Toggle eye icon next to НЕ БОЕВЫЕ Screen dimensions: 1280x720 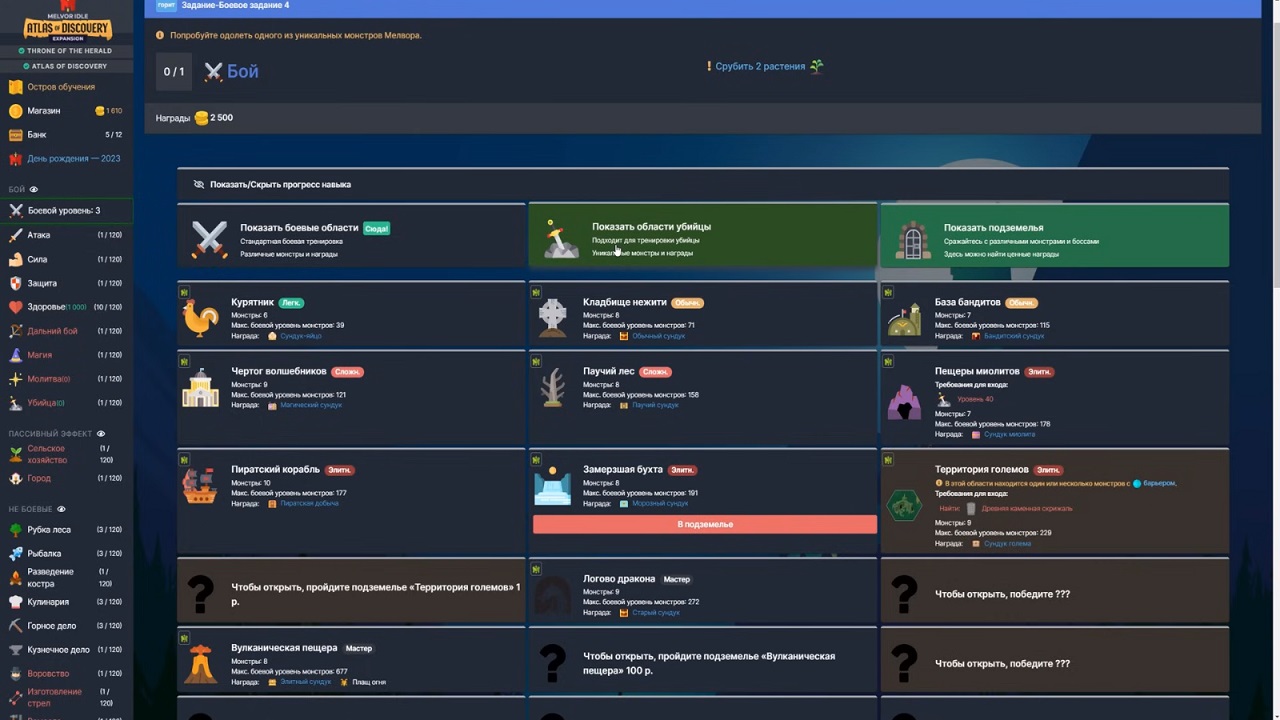point(61,509)
